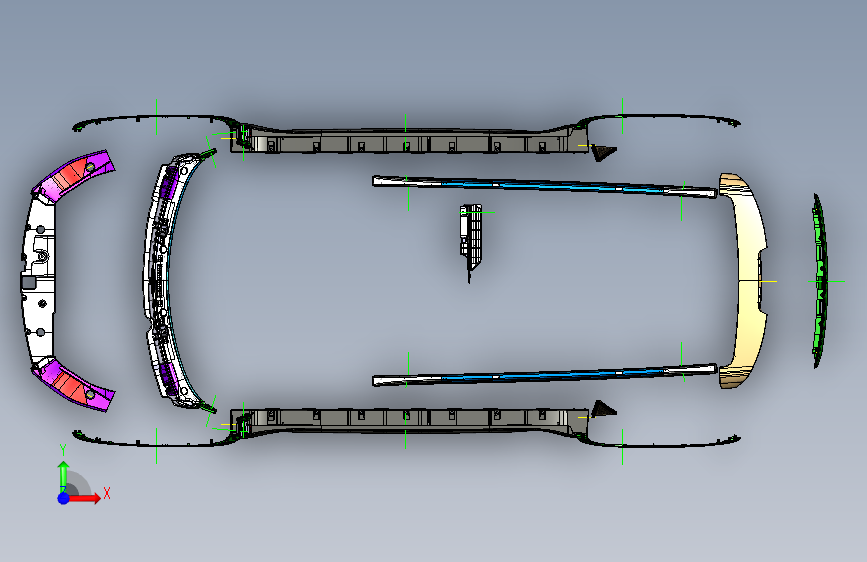Viewport: 867px width, 562px height.
Task: Select the lower roof rail with blue stripe
Action: click(545, 375)
